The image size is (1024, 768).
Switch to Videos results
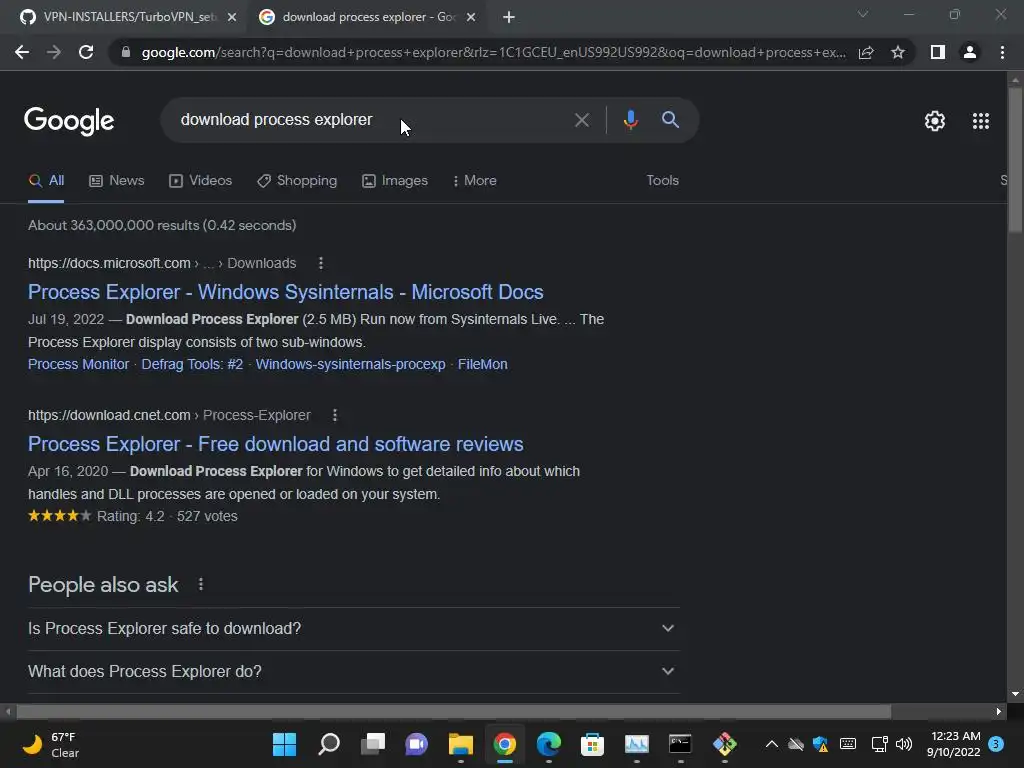point(200,181)
